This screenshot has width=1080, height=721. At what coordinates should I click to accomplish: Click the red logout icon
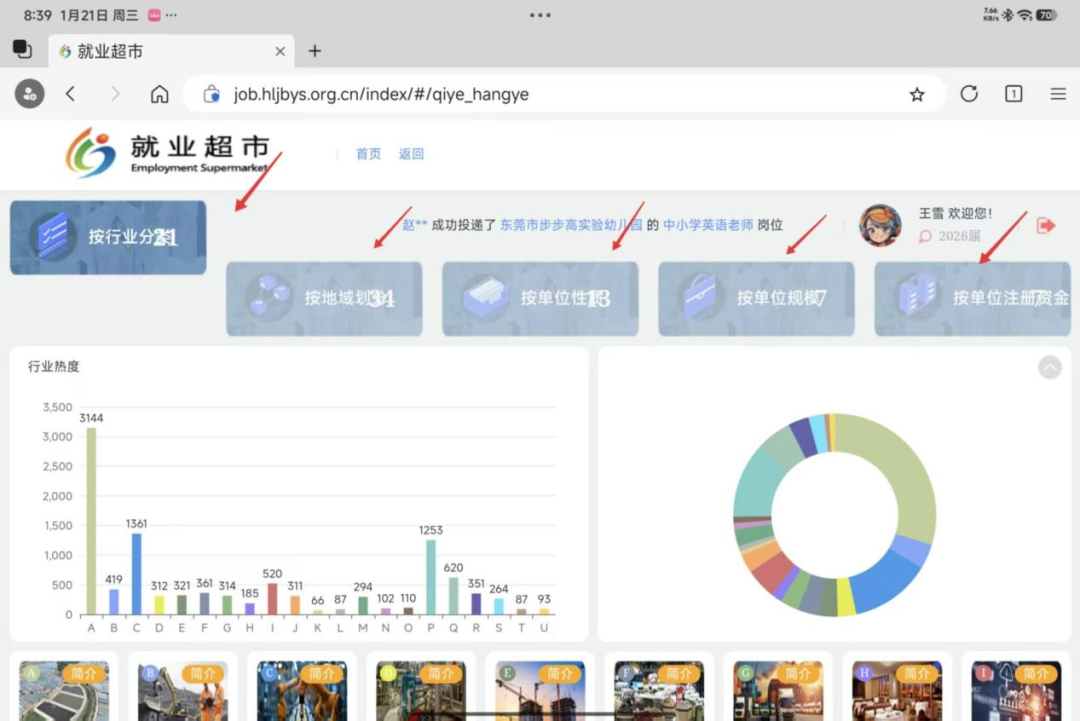pyautogui.click(x=1046, y=226)
